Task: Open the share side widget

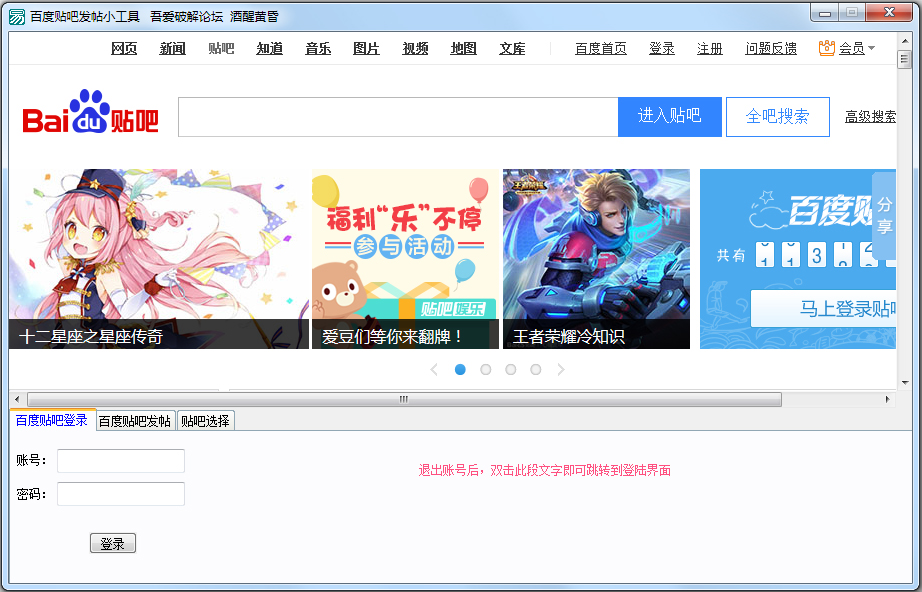Action: pos(884,215)
